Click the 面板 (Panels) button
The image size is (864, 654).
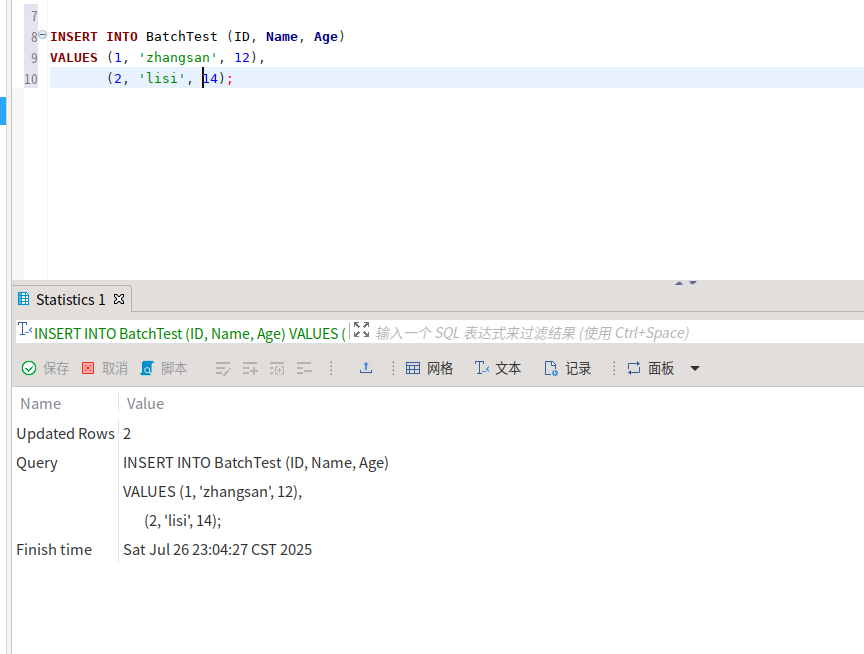[x=650, y=368]
